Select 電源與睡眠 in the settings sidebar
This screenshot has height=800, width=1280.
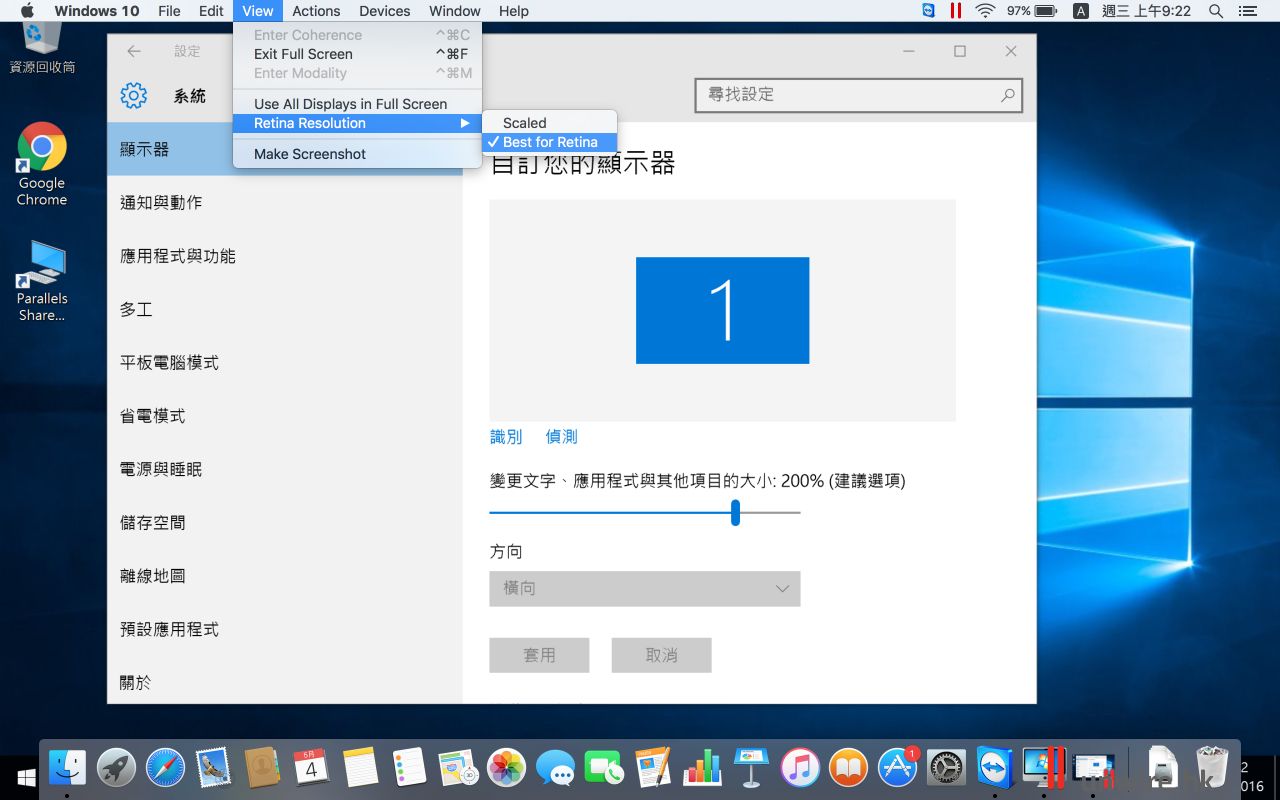click(x=161, y=469)
